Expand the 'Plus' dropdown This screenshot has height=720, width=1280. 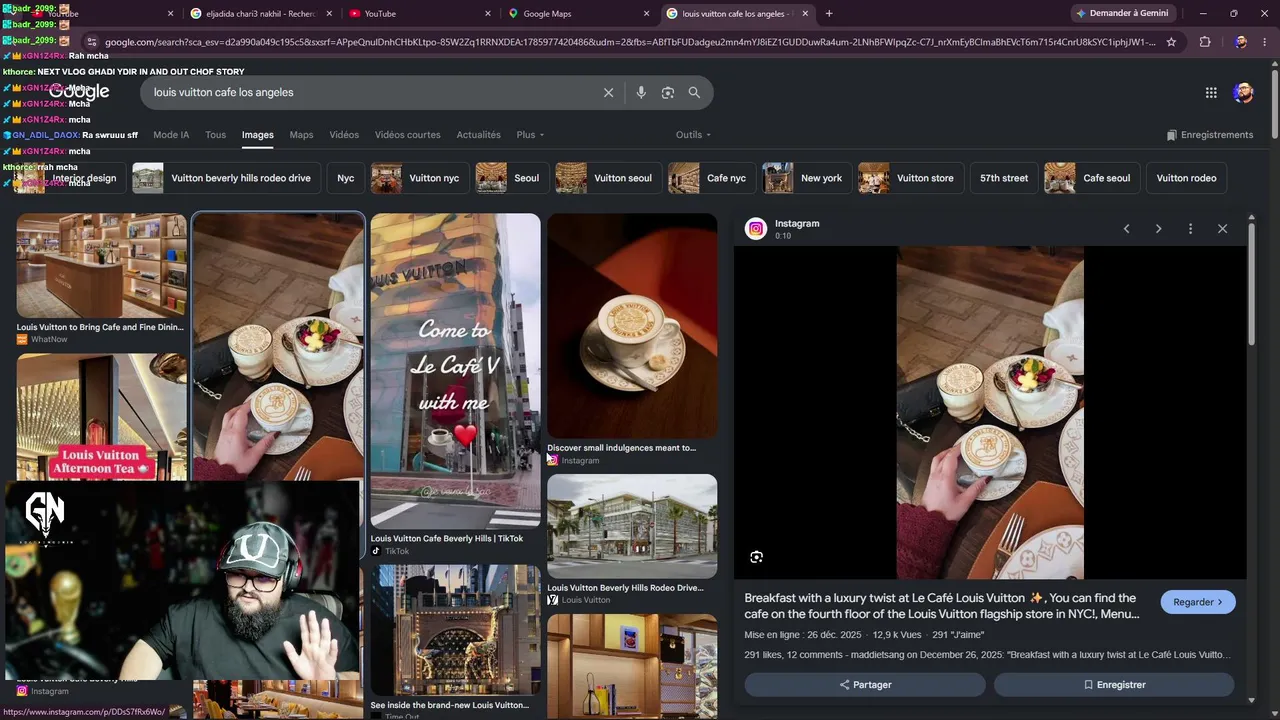530,135
